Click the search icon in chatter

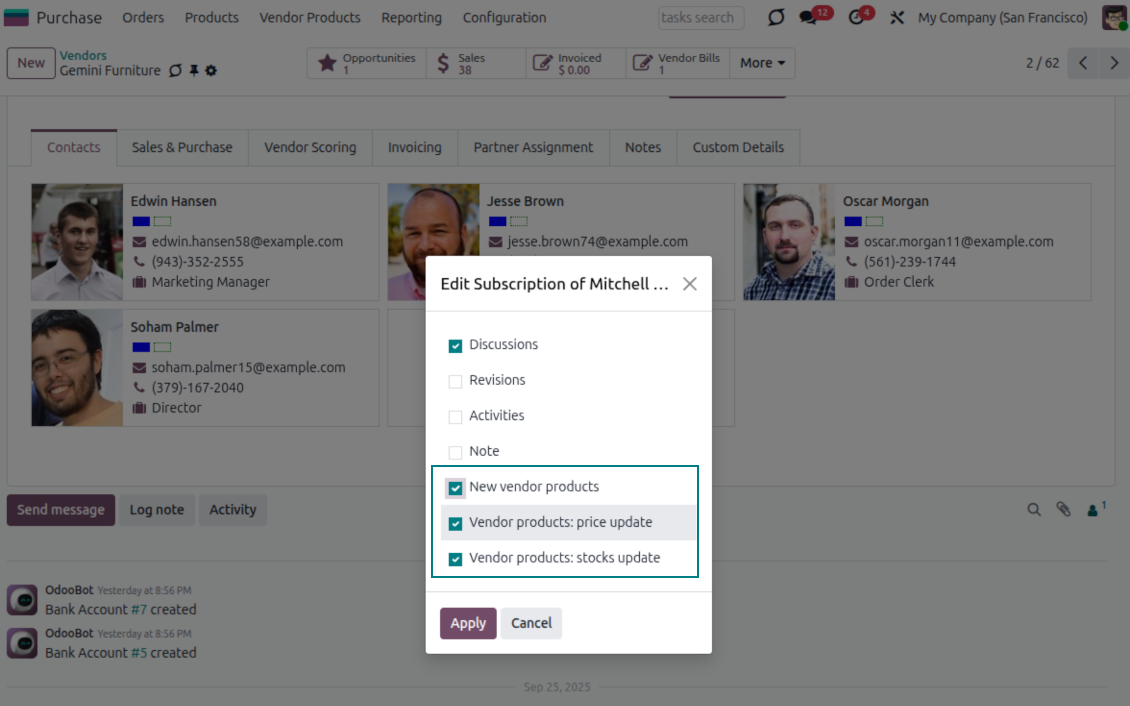1034,510
